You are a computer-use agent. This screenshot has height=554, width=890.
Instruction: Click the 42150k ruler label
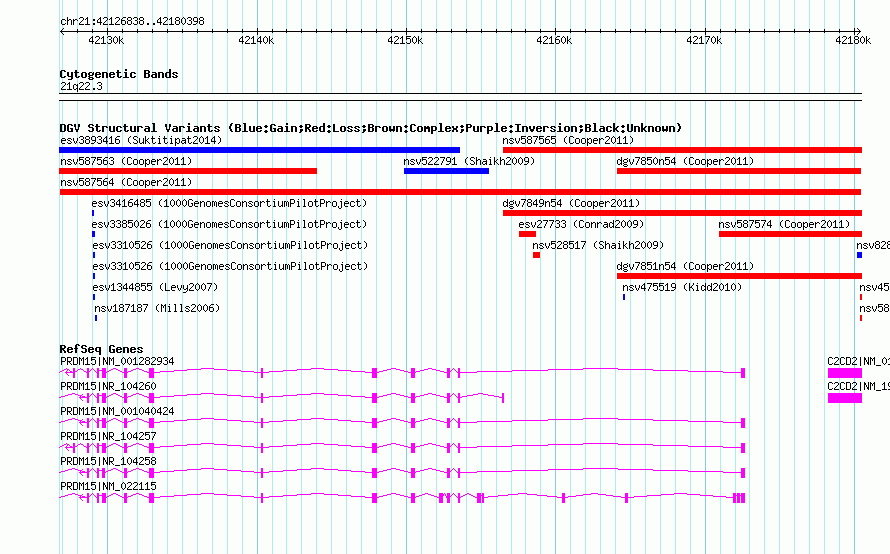click(x=405, y=40)
